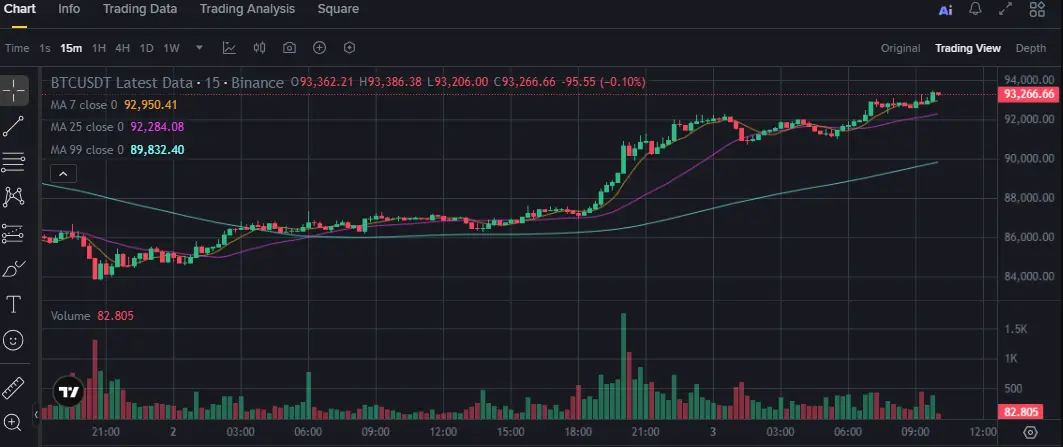This screenshot has width=1063, height=447.
Task: Switch to Original chart view
Action: point(900,48)
